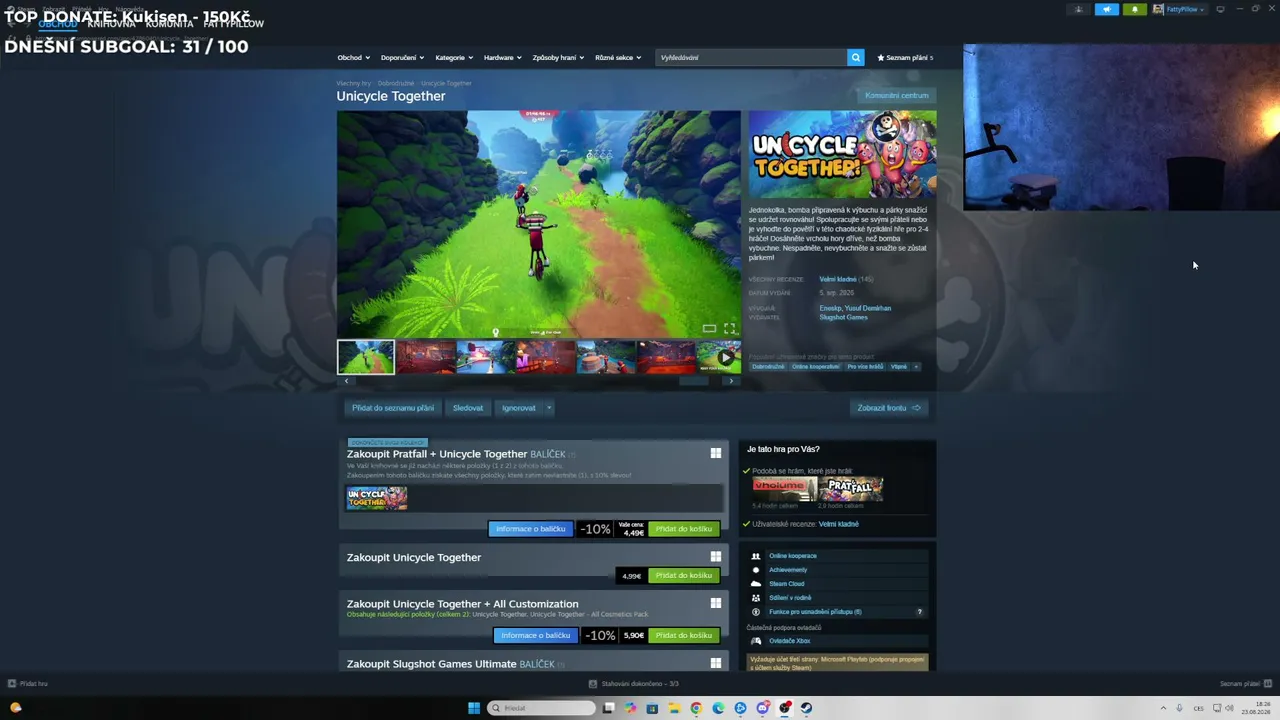Image resolution: width=1280 pixels, height=720 pixels.
Task: Expand the arrow dropdown beside Ignorovat
Action: point(549,408)
